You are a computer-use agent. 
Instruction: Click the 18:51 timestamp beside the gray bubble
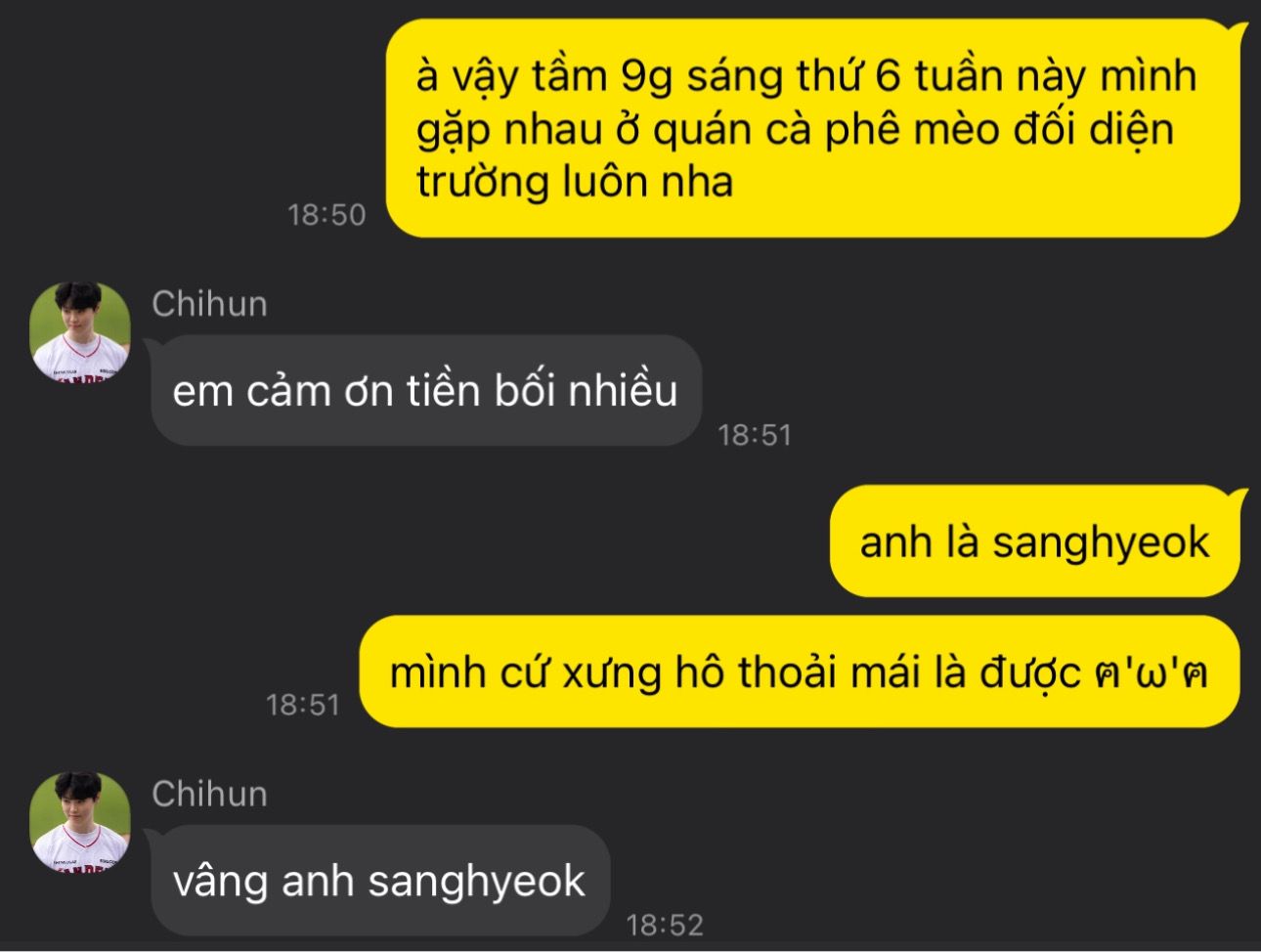point(754,435)
